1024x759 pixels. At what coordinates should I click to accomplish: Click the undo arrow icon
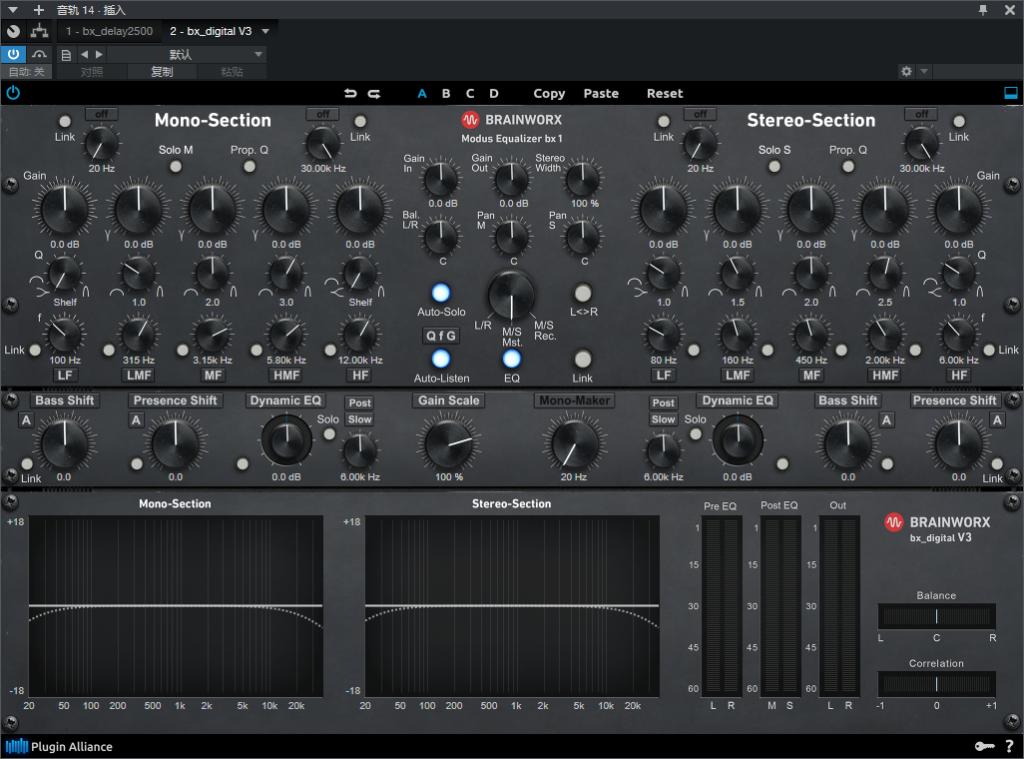[x=351, y=93]
